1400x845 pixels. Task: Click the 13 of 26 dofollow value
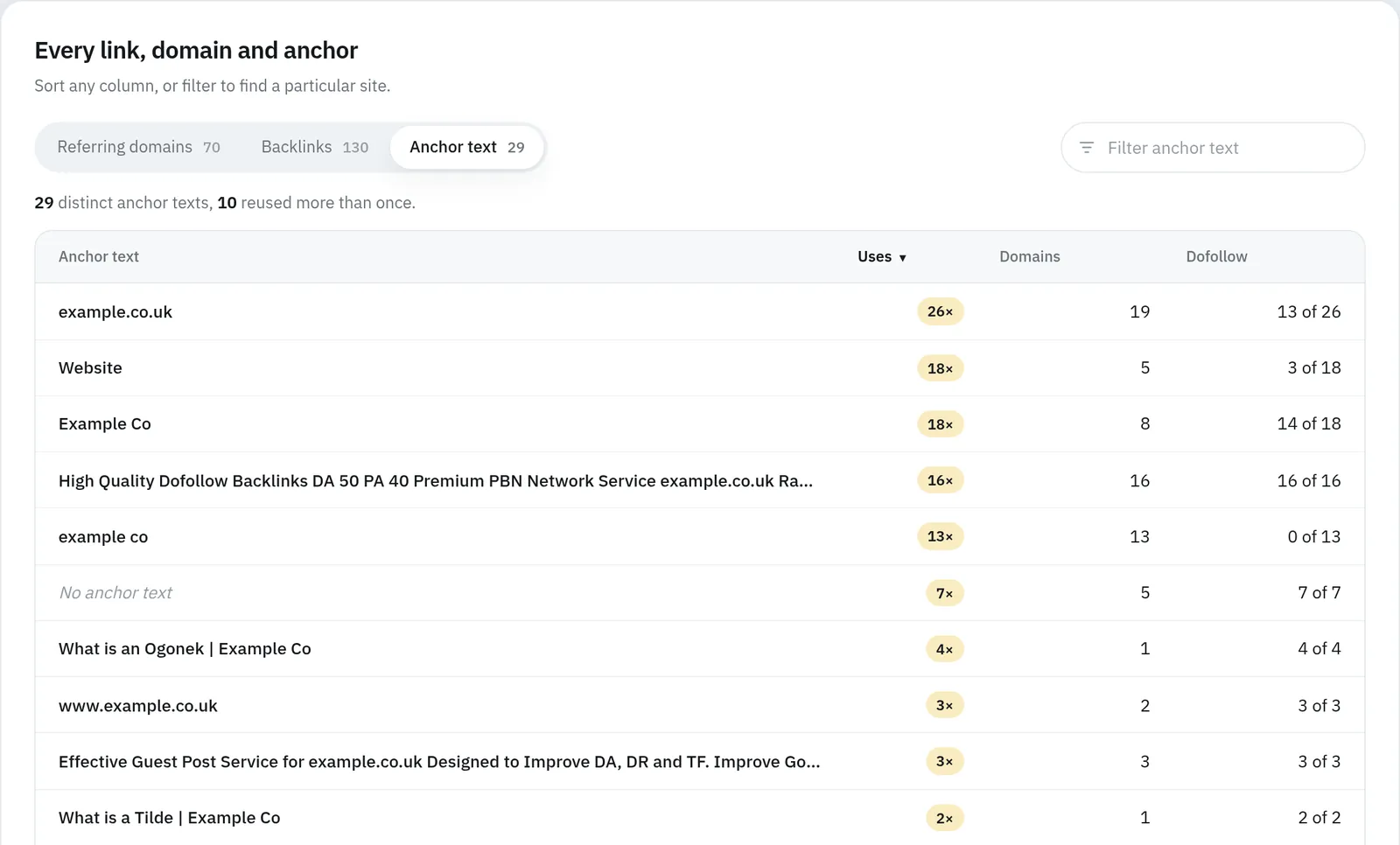coord(1309,312)
